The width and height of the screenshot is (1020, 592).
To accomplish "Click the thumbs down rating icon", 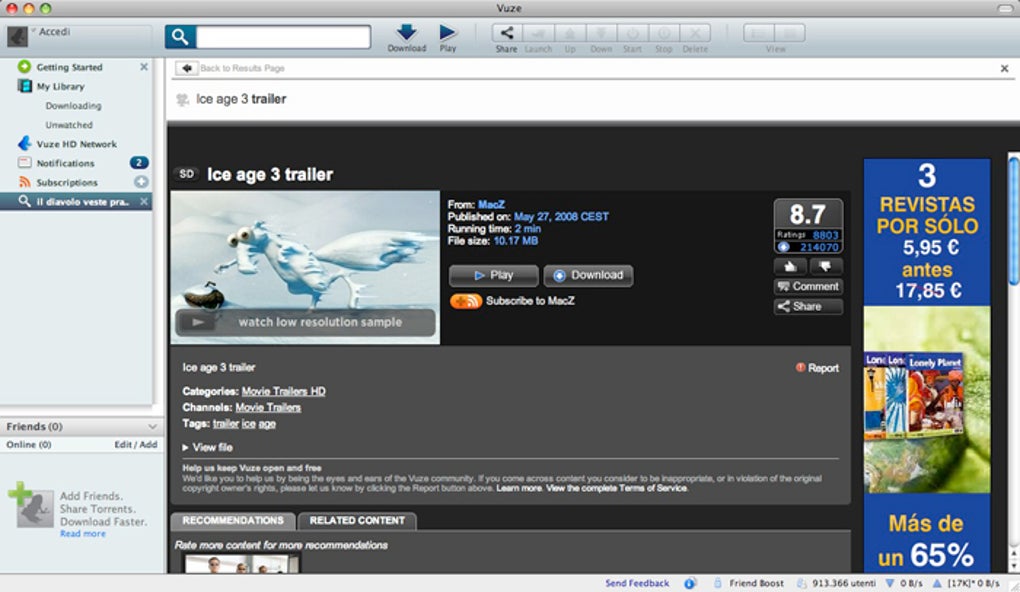I will (825, 266).
